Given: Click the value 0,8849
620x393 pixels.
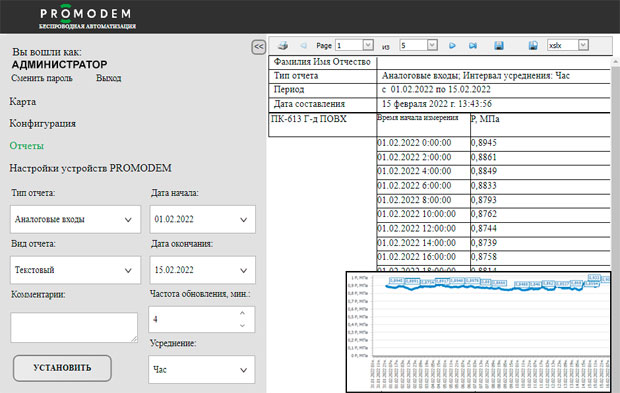Looking at the screenshot, I should coord(484,171).
